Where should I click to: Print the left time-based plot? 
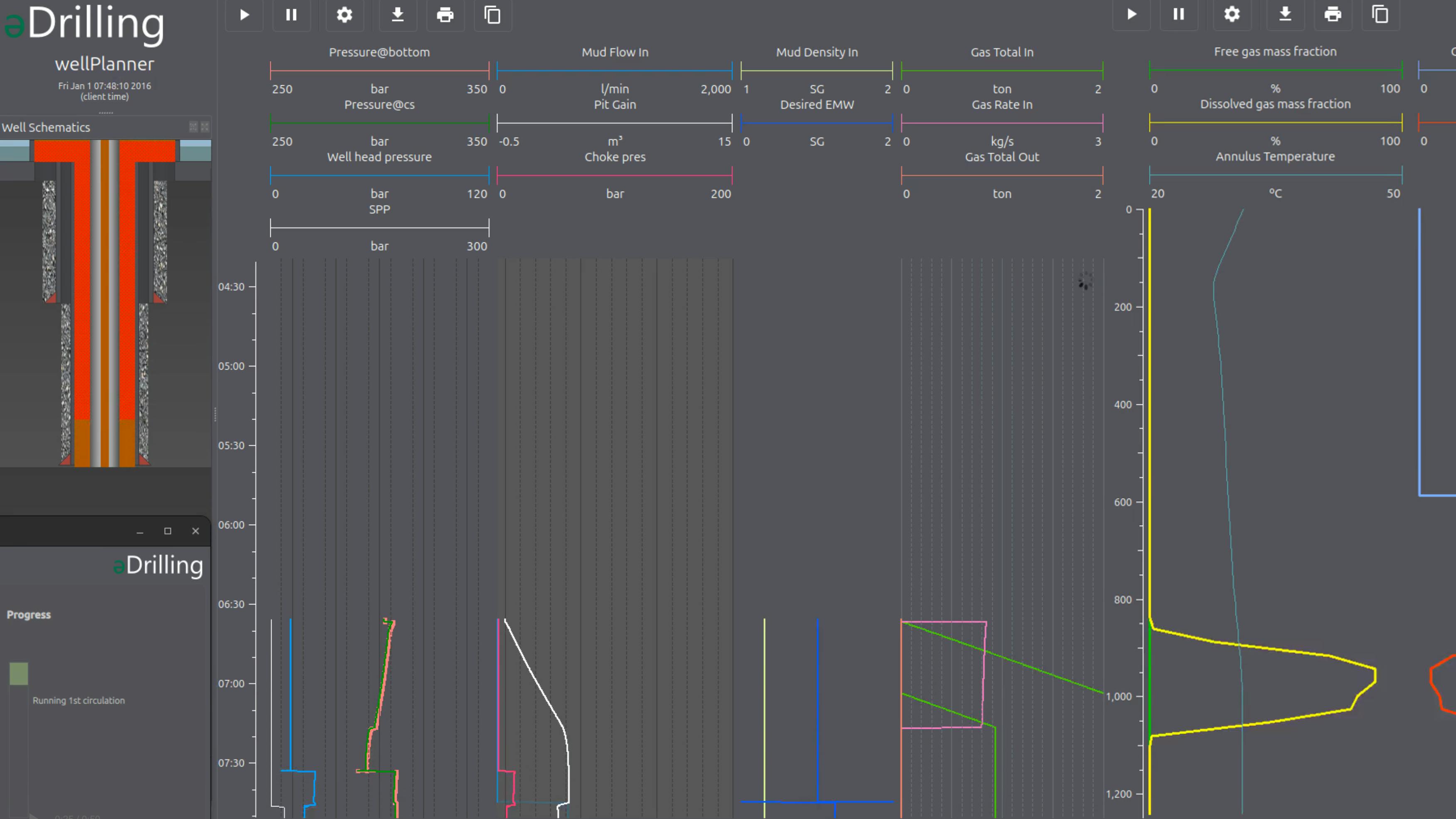[445, 15]
